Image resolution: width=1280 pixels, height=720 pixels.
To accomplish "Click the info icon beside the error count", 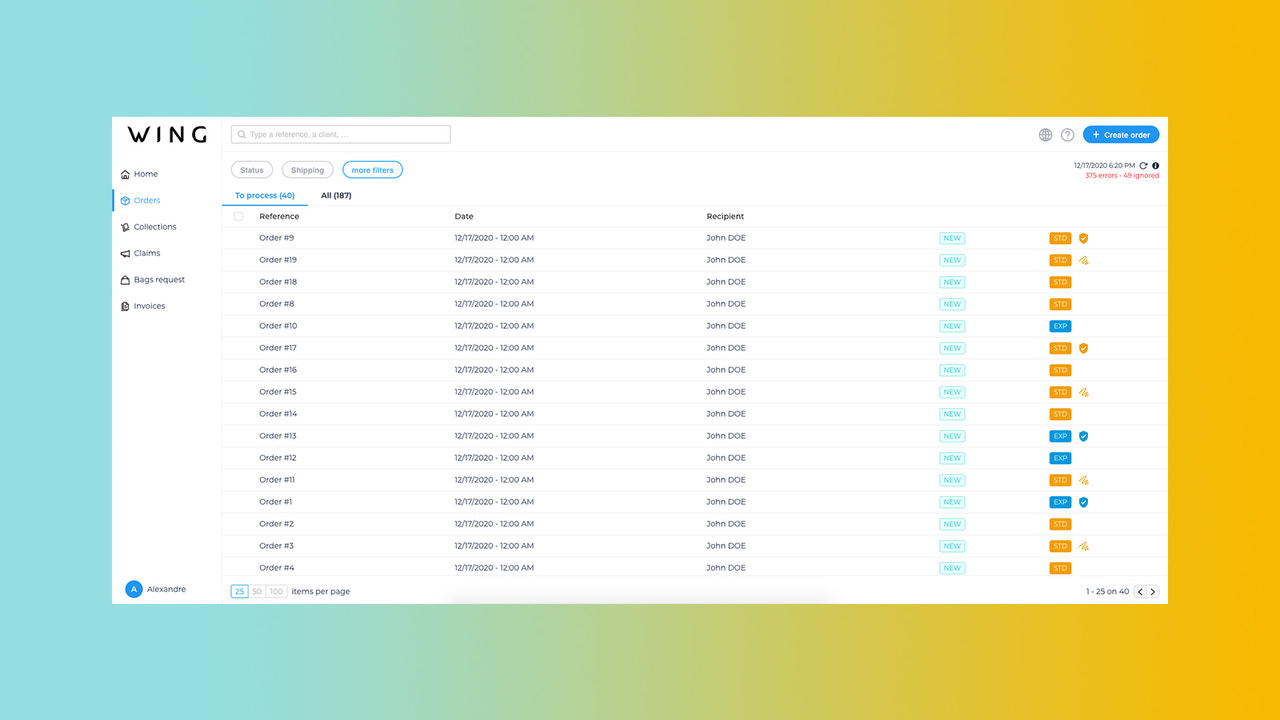I will point(1156,165).
